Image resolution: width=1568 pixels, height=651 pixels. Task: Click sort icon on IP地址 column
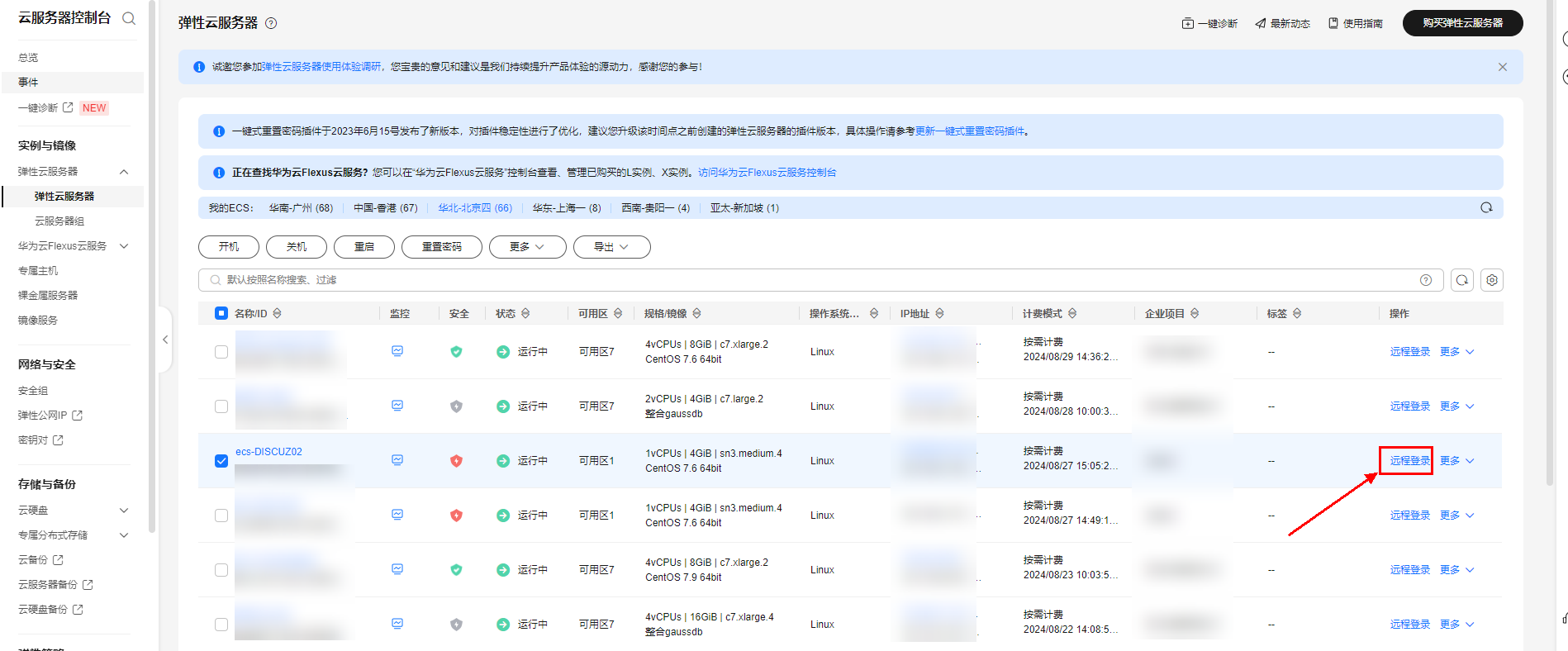tap(940, 314)
